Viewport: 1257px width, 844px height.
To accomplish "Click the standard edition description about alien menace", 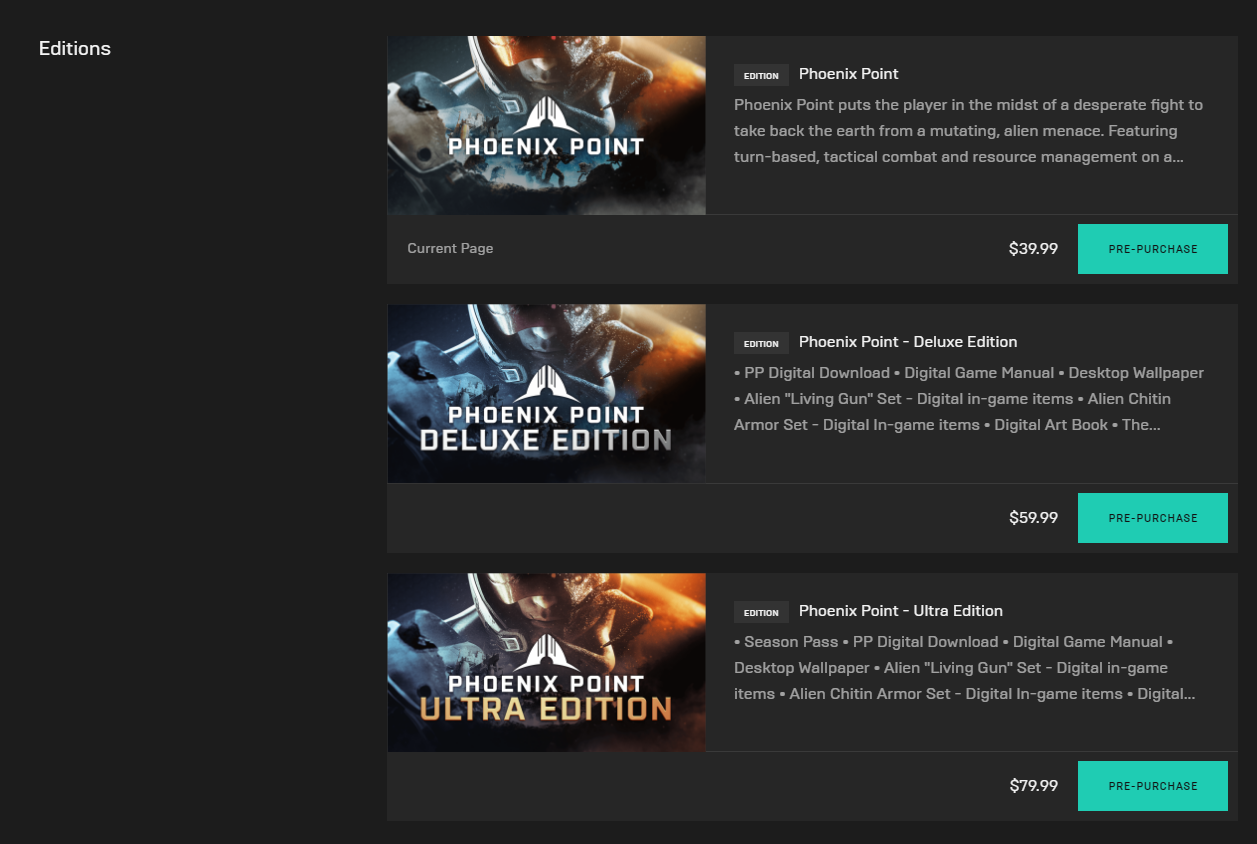I will (968, 131).
